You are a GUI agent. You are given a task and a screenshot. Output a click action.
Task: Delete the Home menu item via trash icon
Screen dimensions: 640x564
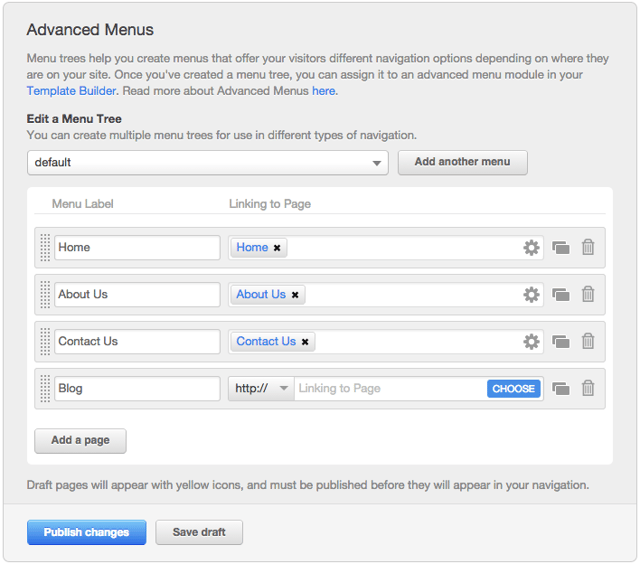(x=588, y=247)
